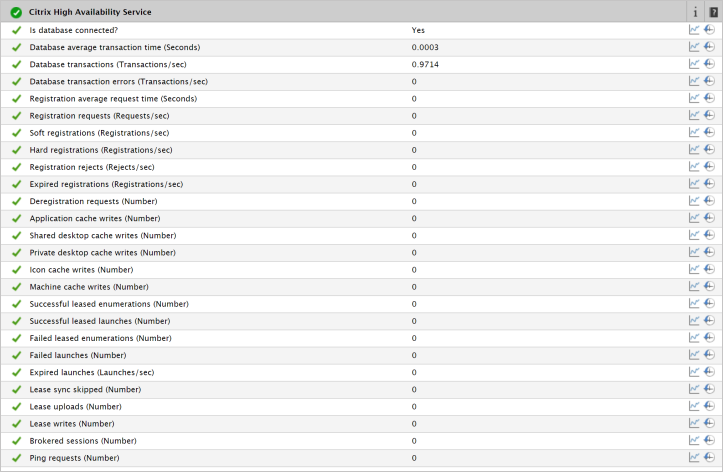Show graph for Failed leased enumerations
Image resolution: width=723 pixels, height=472 pixels.
point(694,337)
